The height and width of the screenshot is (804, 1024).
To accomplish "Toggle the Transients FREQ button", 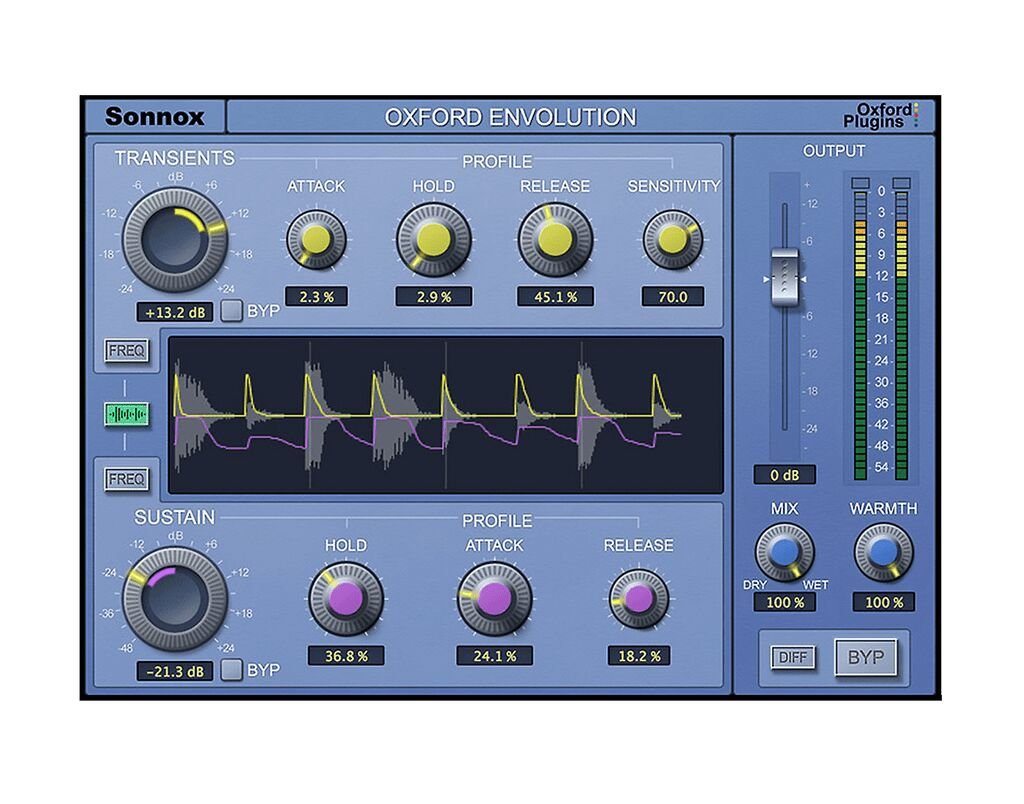I will (x=127, y=351).
